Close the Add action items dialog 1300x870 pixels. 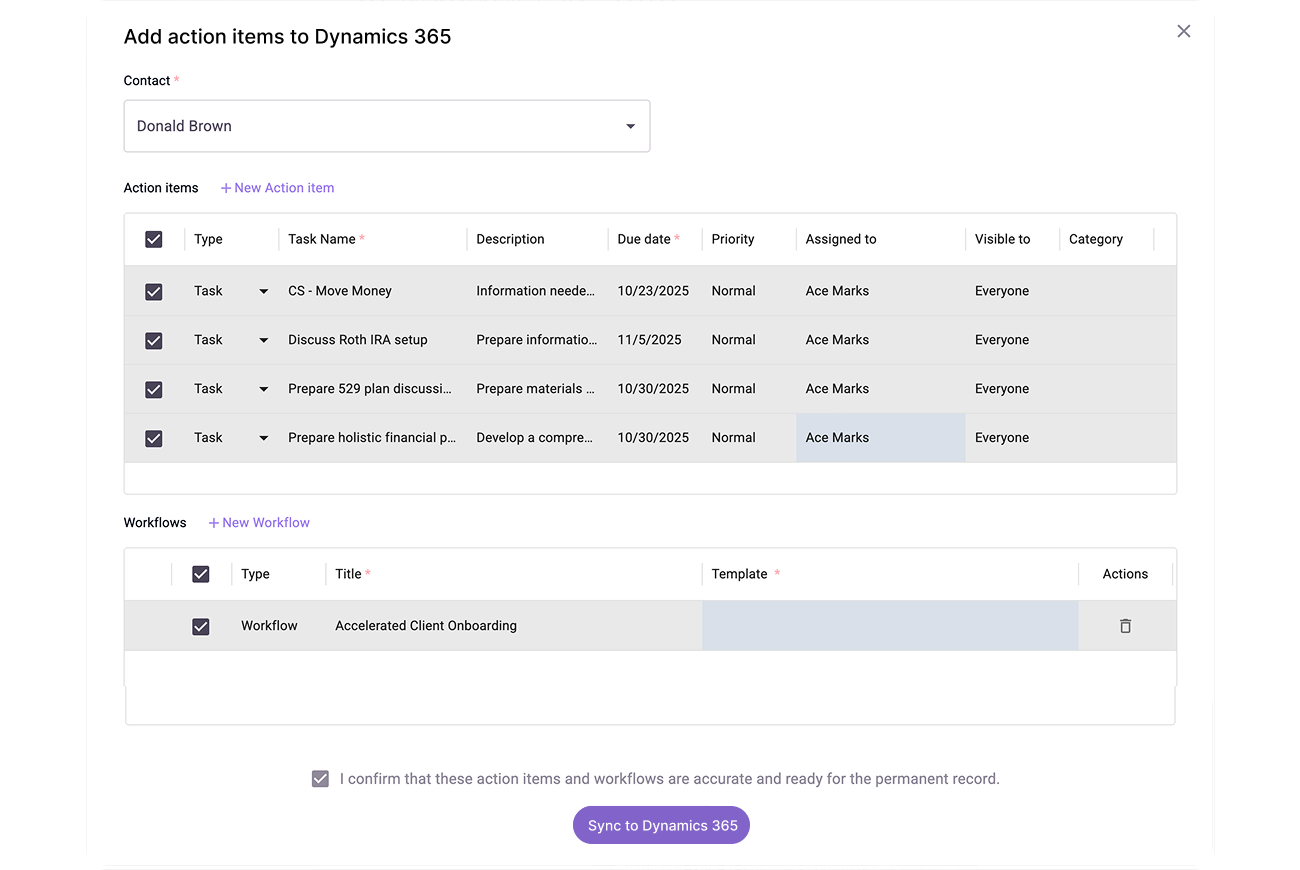coord(1184,31)
